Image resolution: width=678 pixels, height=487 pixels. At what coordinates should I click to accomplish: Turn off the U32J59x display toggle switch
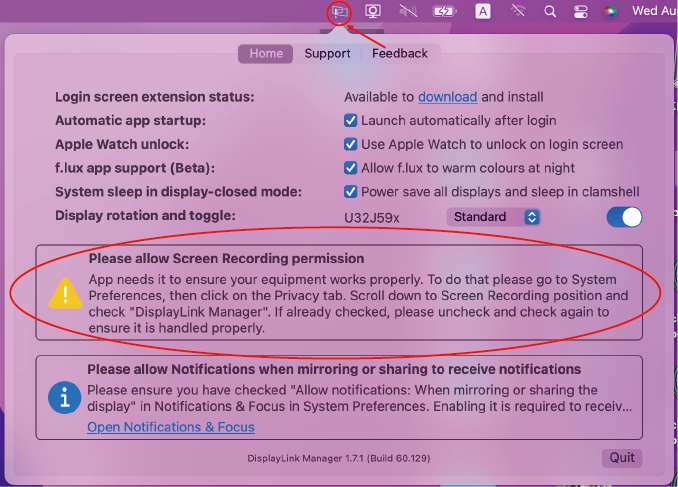pos(624,217)
